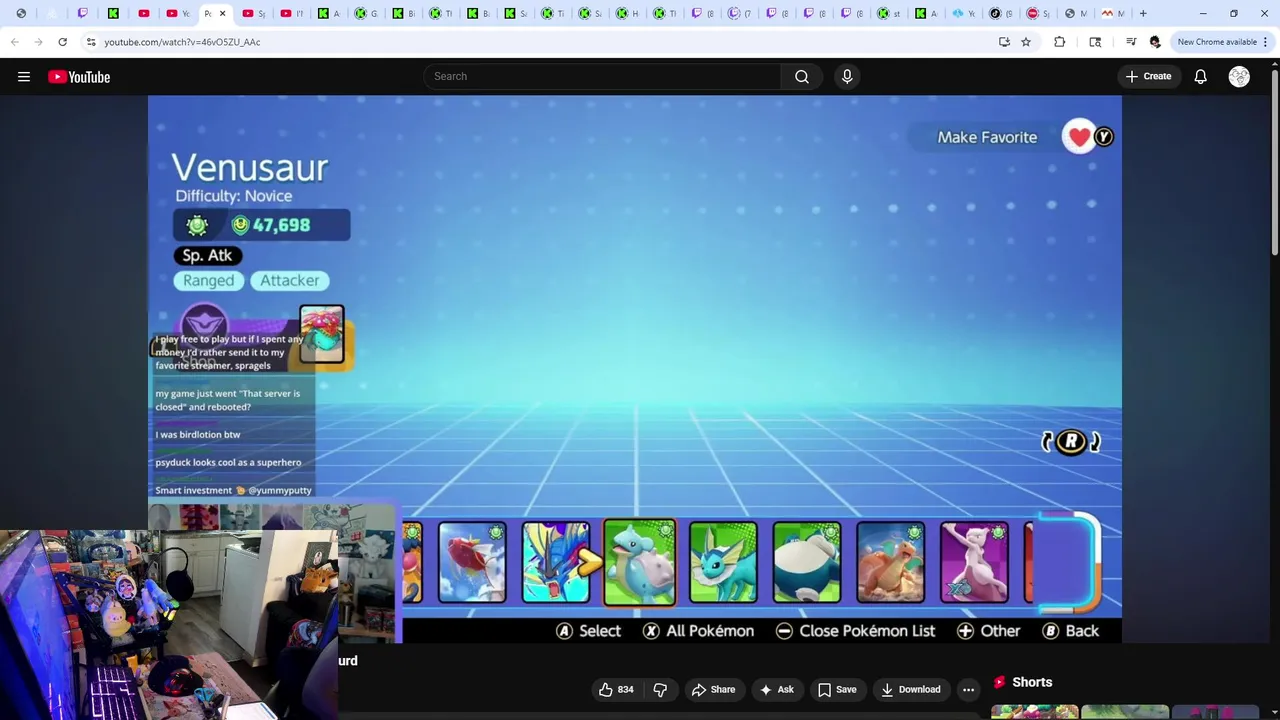The image size is (1280, 720).
Task: Select the Snorlax card
Action: click(x=807, y=563)
